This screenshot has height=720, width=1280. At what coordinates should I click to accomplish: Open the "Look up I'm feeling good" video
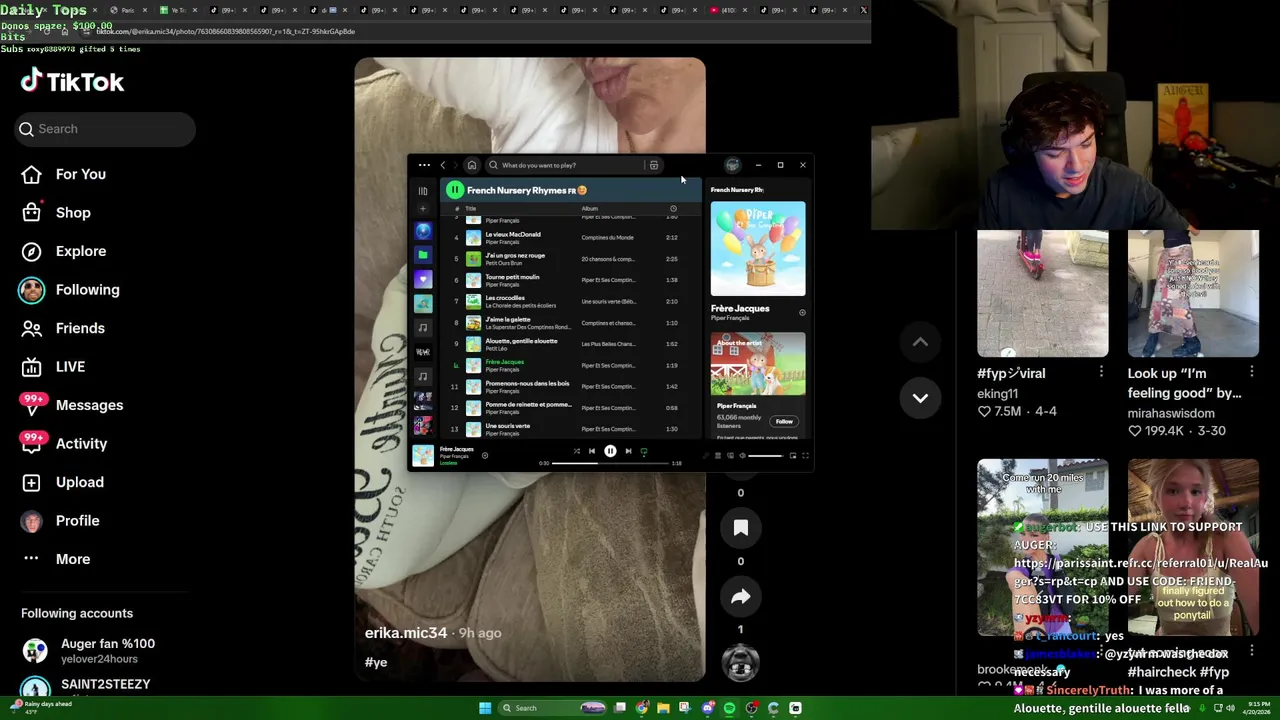[x=1193, y=293]
